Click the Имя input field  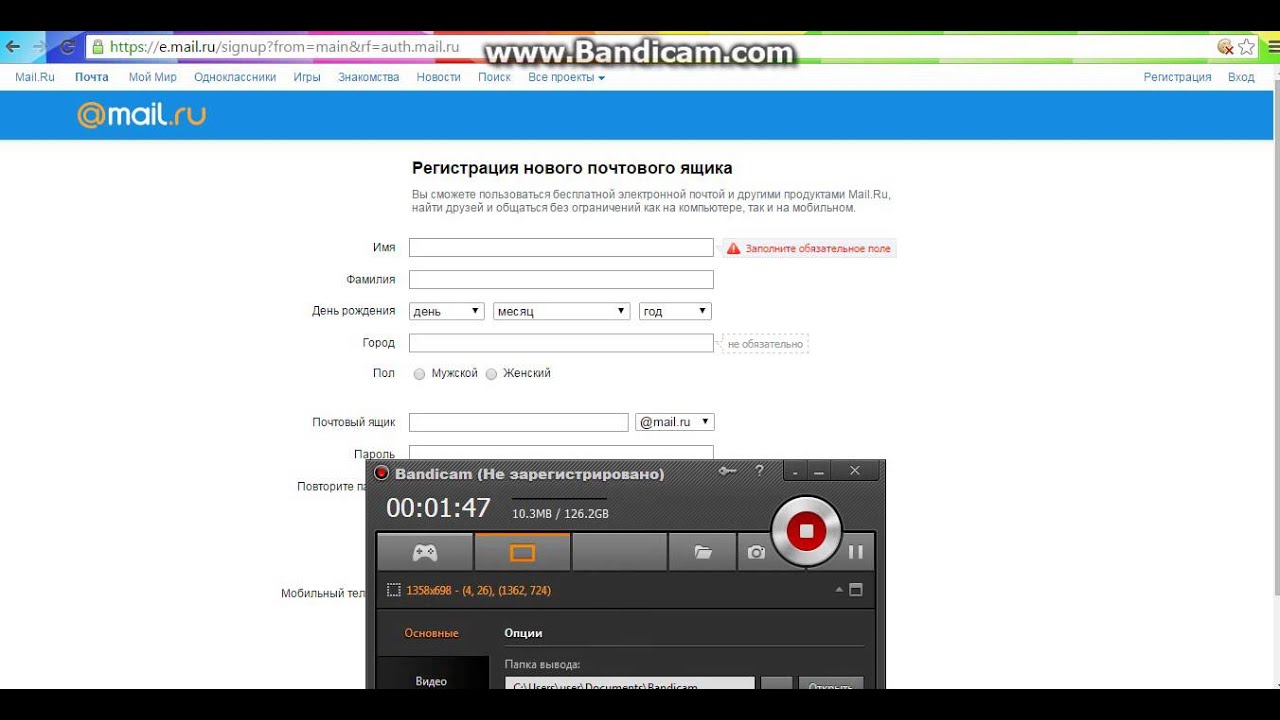[x=561, y=247]
